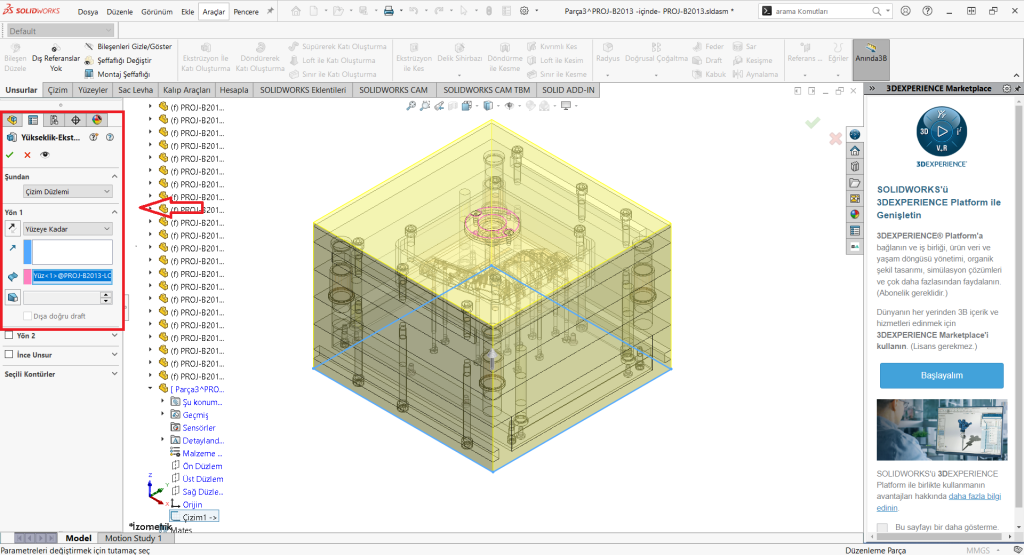This screenshot has height=555, width=1024.
Task: Check 'Bu sayfayı bir daha gösterme'
Action: point(882,527)
